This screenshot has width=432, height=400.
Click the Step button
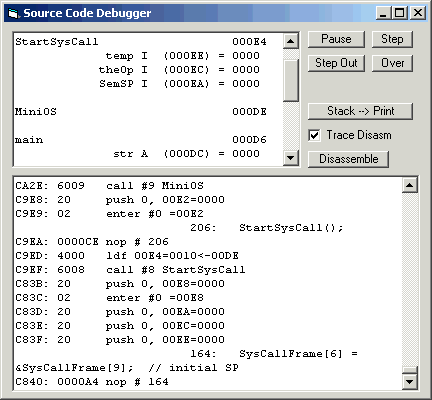(392, 39)
